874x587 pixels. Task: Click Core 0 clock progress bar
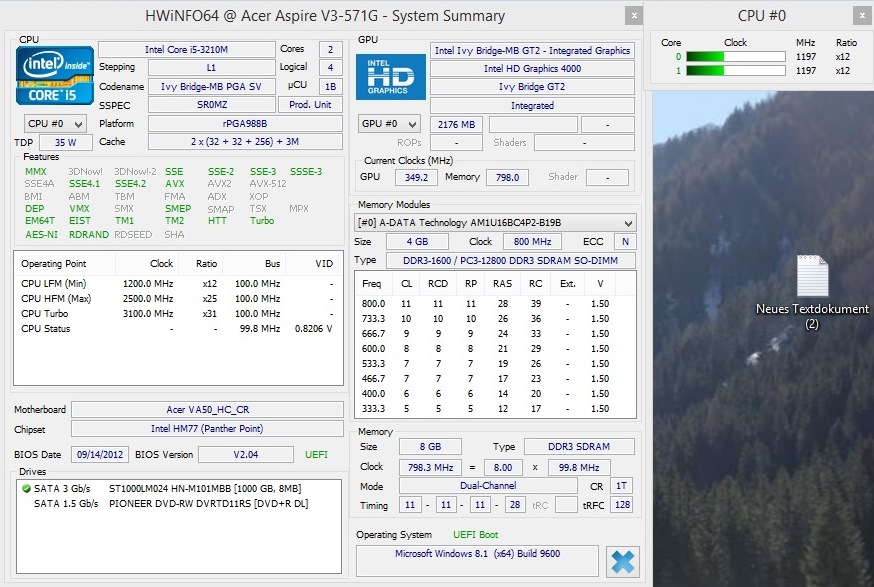tap(736, 56)
